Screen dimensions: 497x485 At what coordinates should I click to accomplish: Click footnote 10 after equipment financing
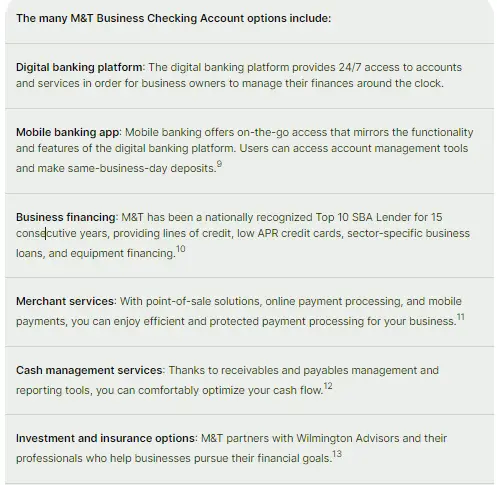[180, 249]
